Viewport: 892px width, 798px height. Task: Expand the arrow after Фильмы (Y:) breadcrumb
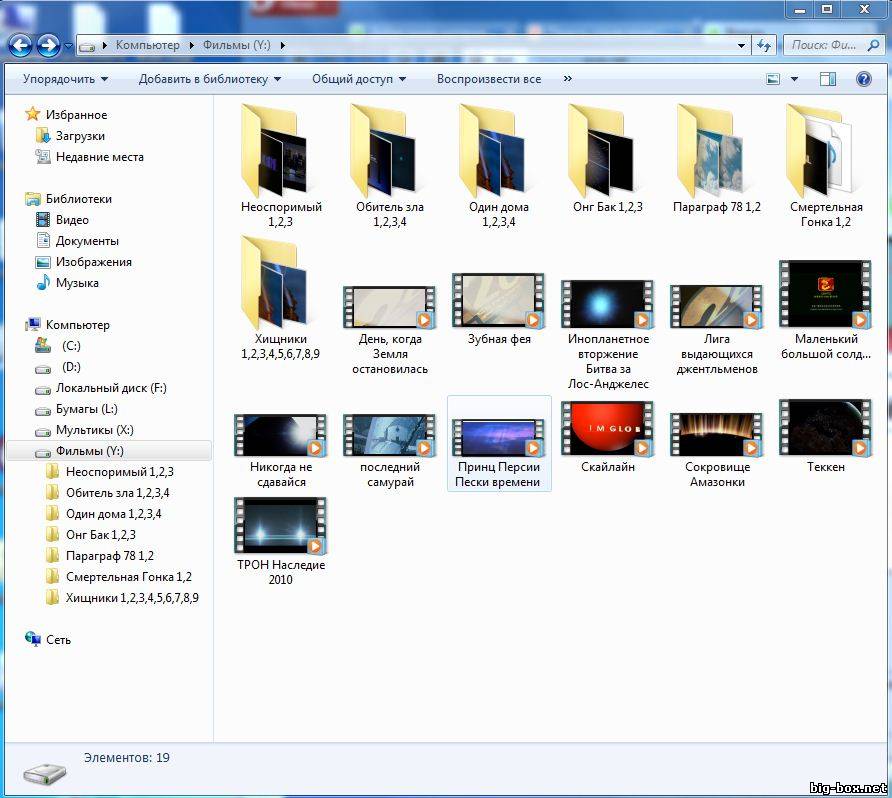click(282, 45)
